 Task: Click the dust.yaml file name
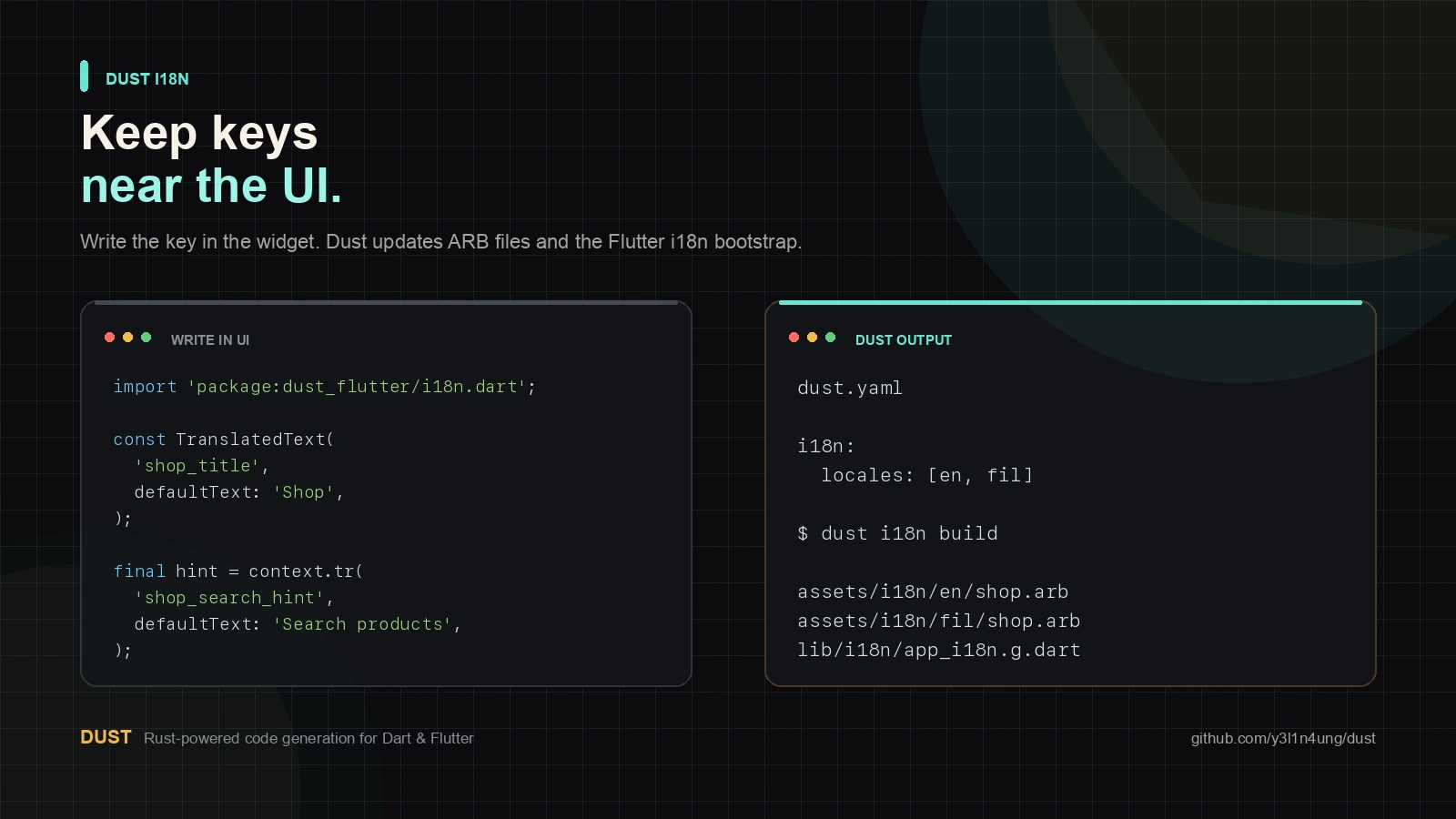coord(850,388)
